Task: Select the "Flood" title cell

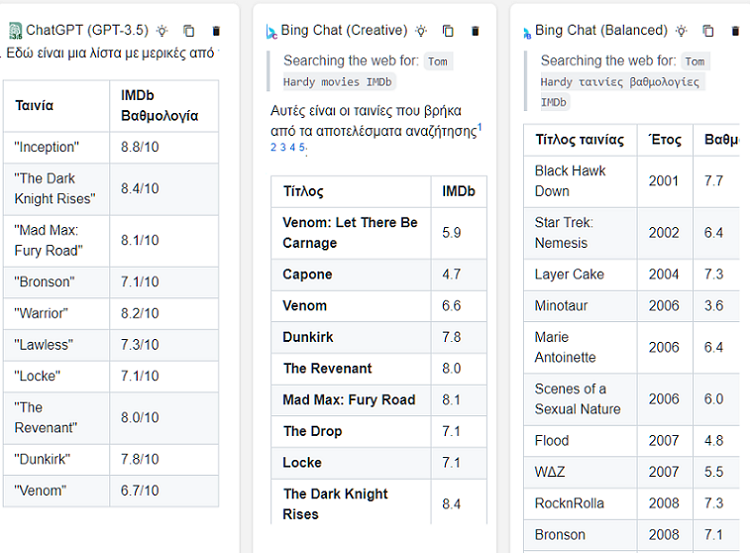Action: [580, 441]
